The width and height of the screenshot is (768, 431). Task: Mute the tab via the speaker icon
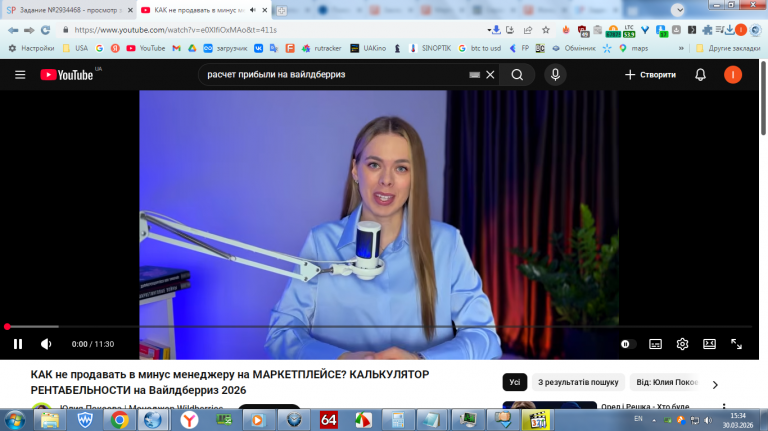point(253,10)
